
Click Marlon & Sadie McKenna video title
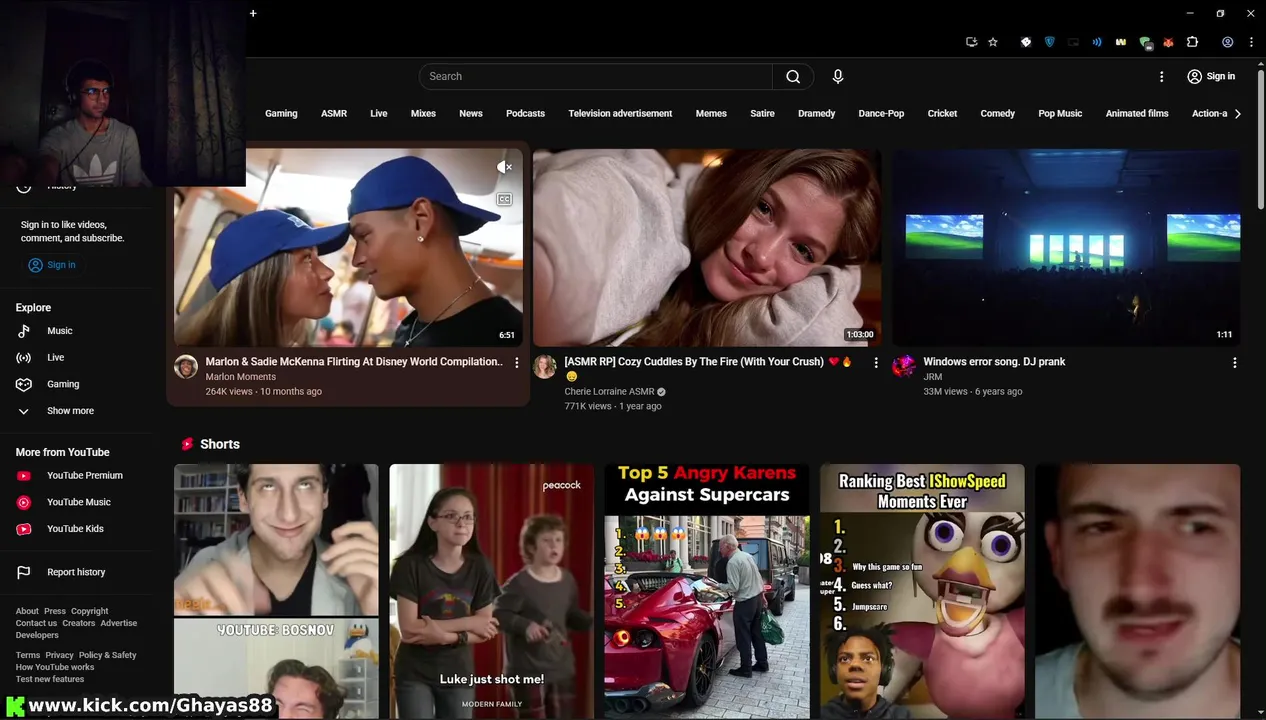(x=354, y=362)
